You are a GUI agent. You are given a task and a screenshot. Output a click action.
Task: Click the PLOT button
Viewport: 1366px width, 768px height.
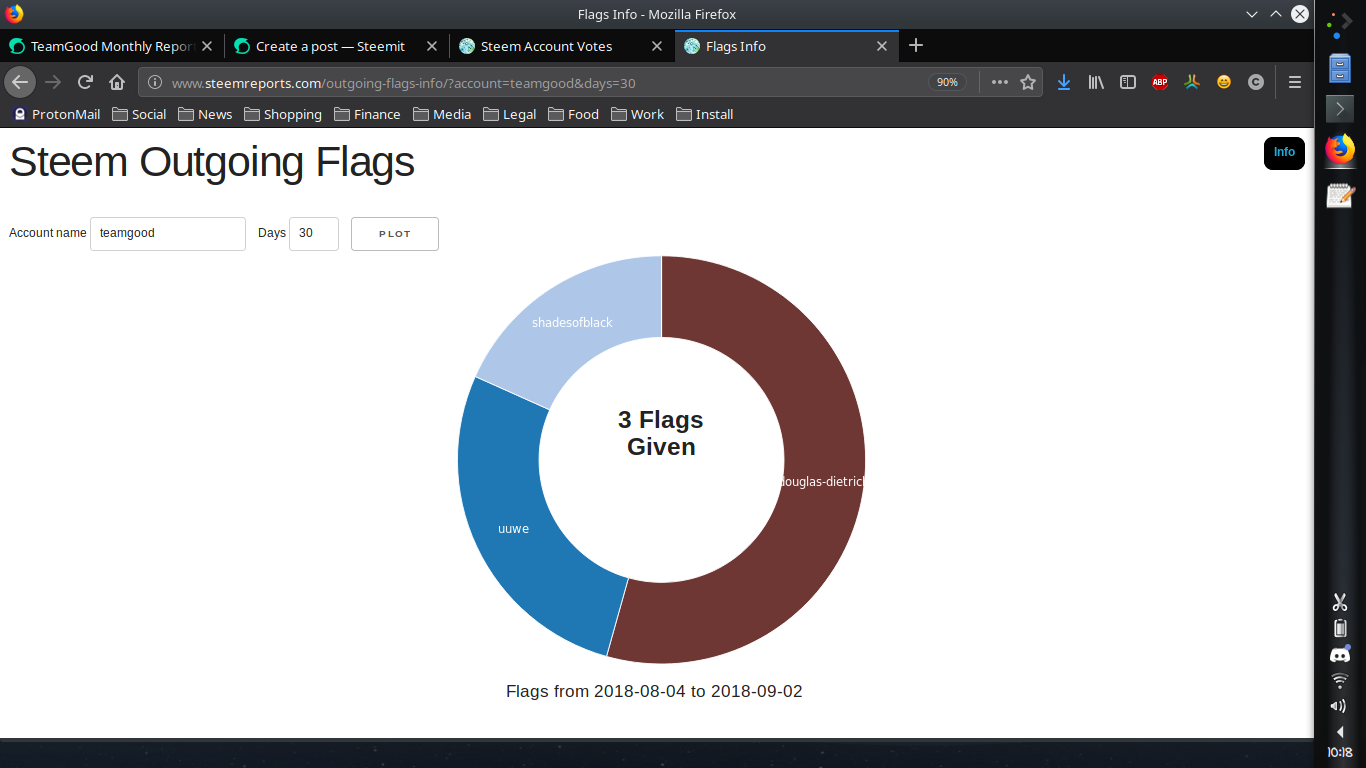(x=395, y=234)
